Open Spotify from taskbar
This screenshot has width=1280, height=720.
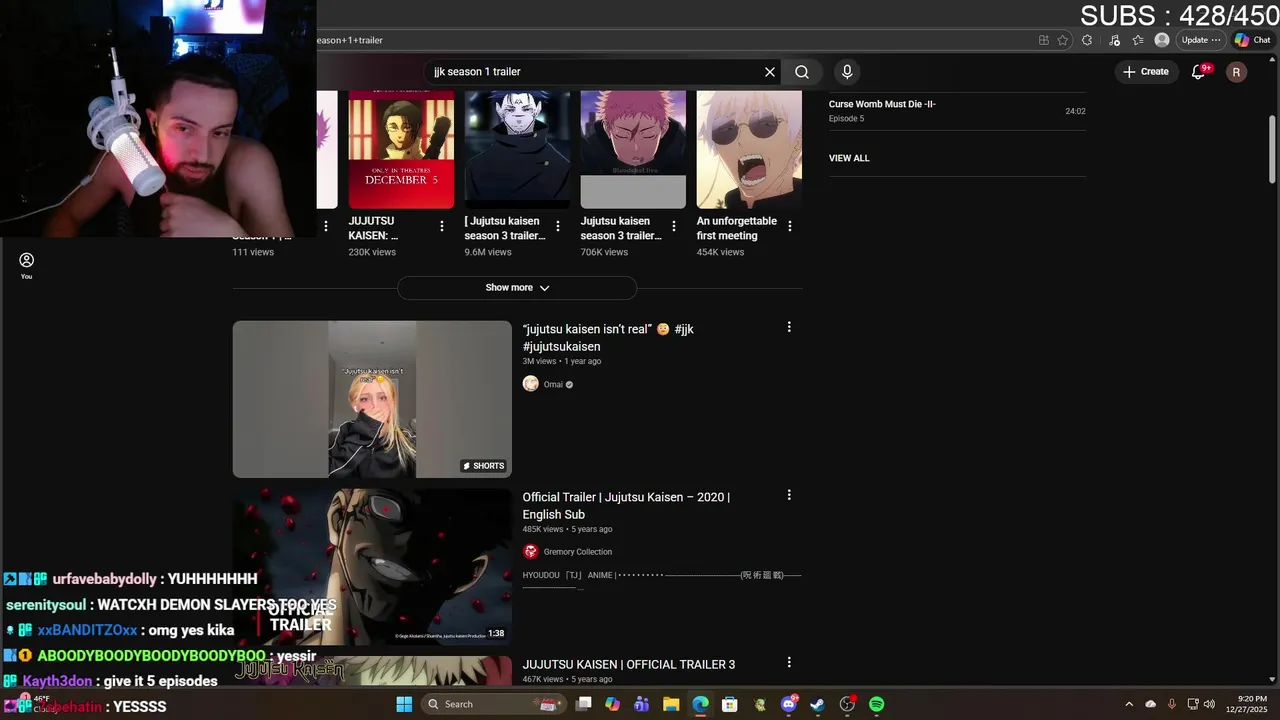(x=877, y=704)
